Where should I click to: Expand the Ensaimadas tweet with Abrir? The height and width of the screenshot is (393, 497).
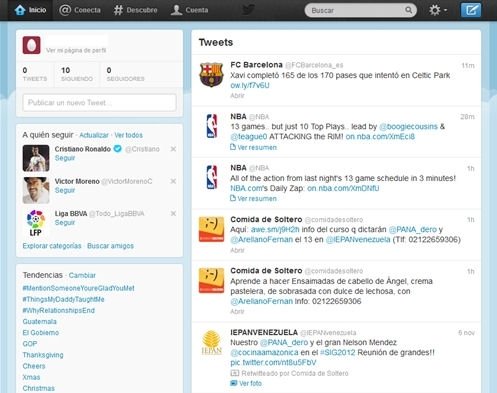click(237, 312)
